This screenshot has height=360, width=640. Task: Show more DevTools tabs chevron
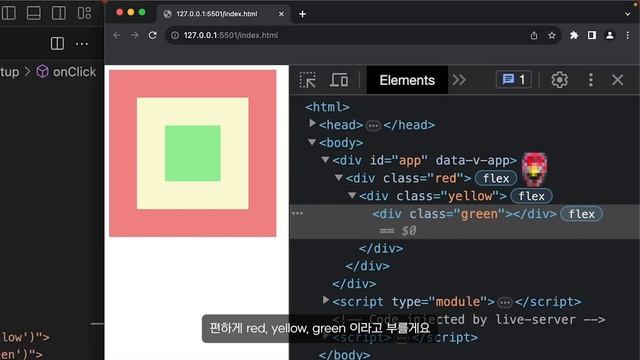459,80
